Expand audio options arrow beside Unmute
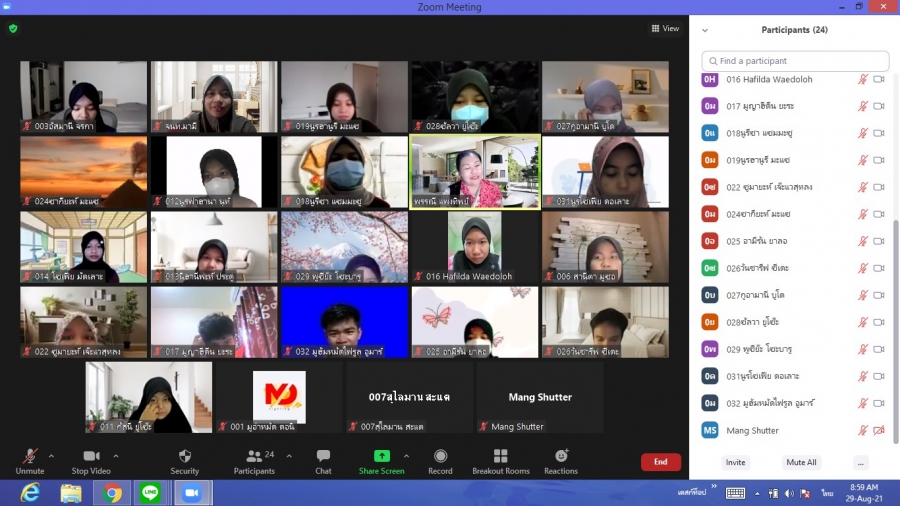This screenshot has width=900, height=506. tap(52, 456)
